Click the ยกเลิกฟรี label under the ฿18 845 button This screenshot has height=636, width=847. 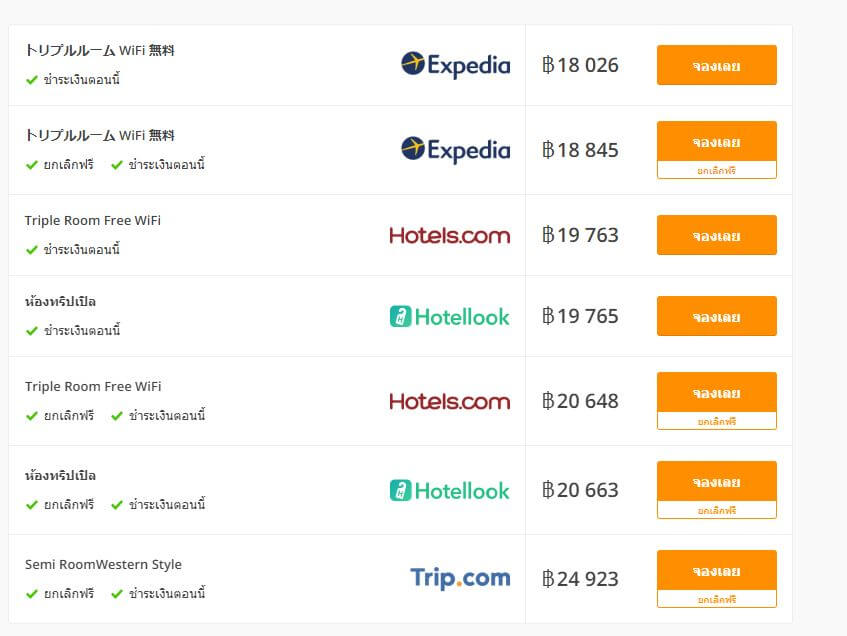717,170
